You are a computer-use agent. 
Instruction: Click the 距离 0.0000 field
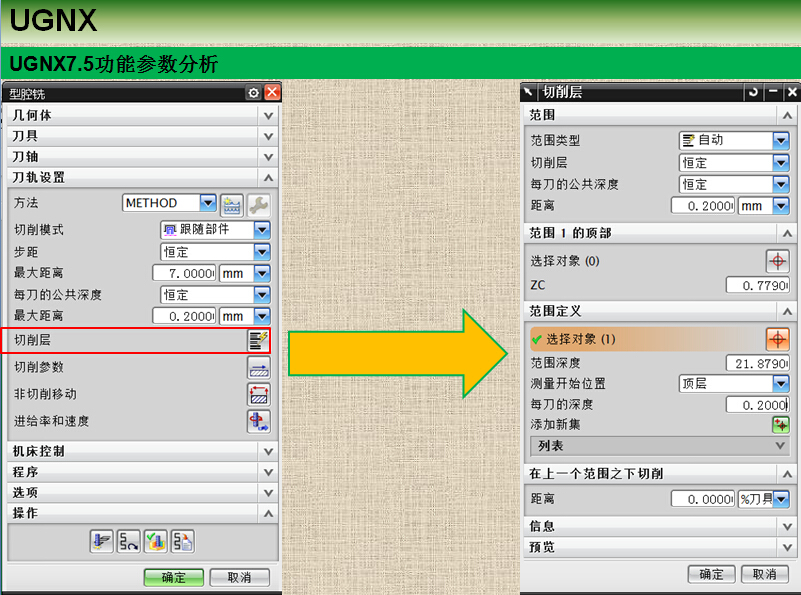tap(703, 499)
